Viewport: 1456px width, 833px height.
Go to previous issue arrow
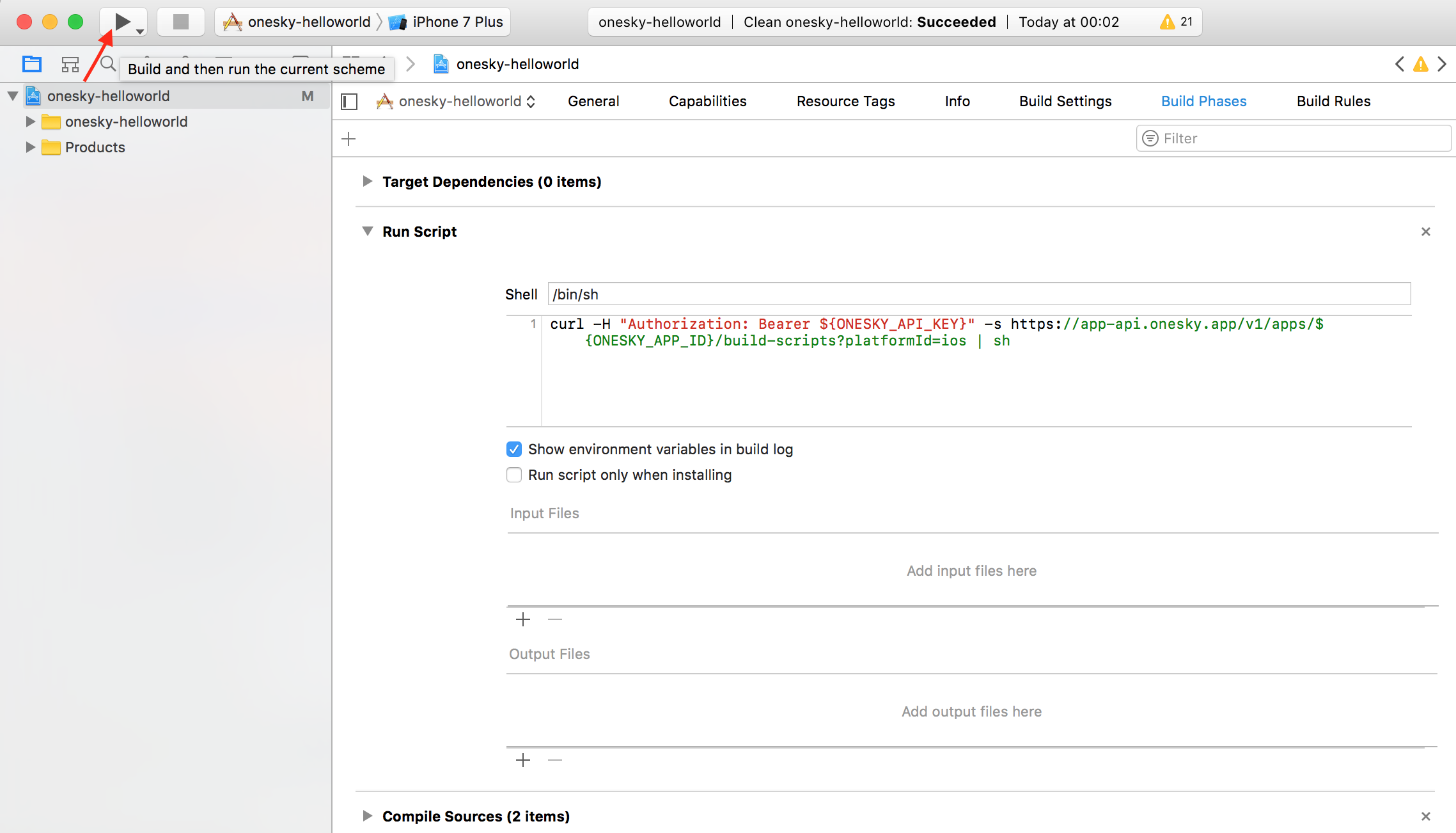1400,64
